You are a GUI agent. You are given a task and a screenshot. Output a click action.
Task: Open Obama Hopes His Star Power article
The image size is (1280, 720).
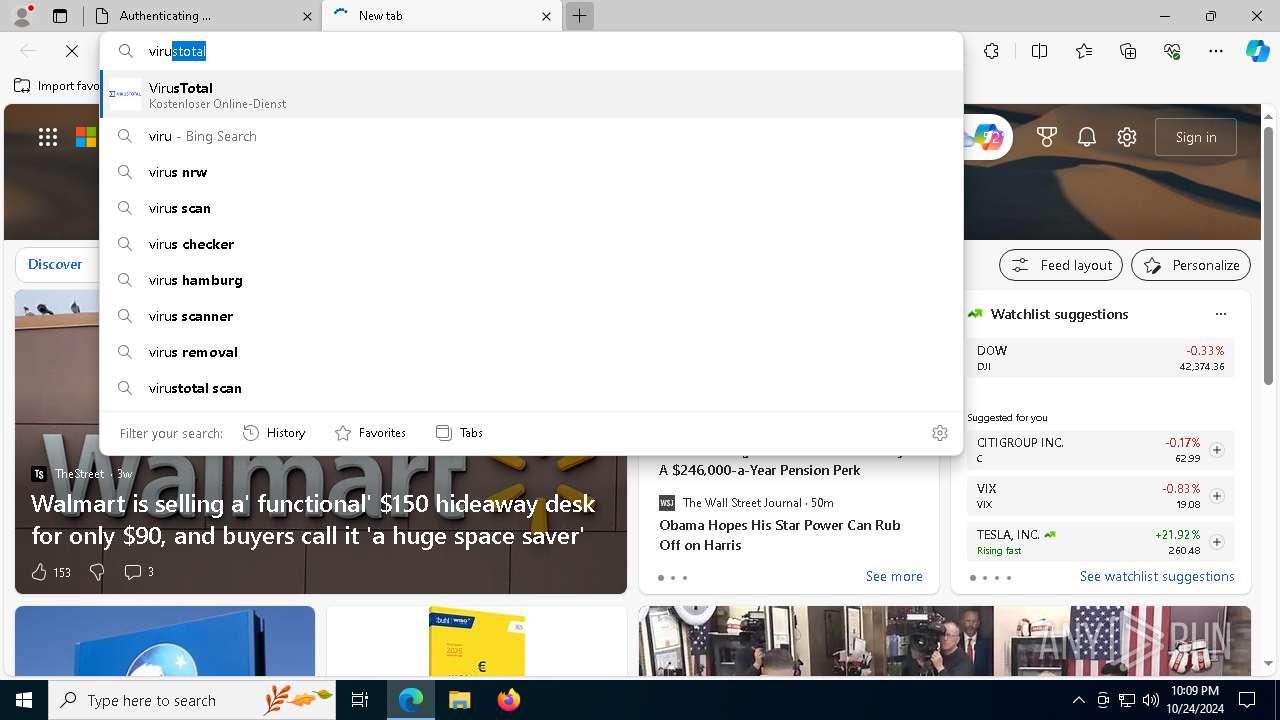point(780,535)
